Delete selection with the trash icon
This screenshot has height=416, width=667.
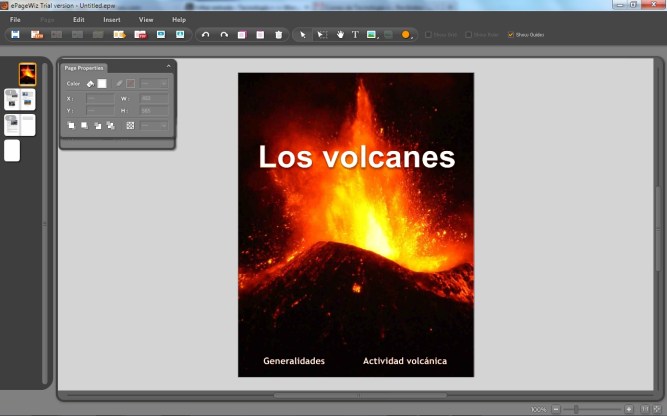[278, 34]
